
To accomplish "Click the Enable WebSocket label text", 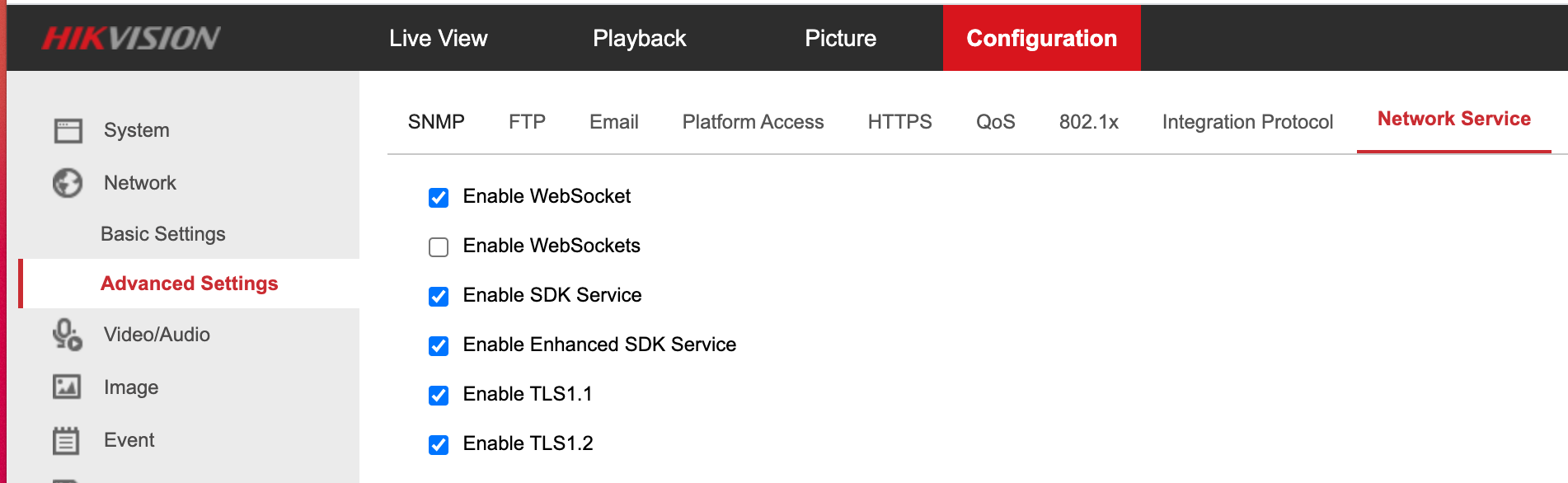I will click(547, 196).
